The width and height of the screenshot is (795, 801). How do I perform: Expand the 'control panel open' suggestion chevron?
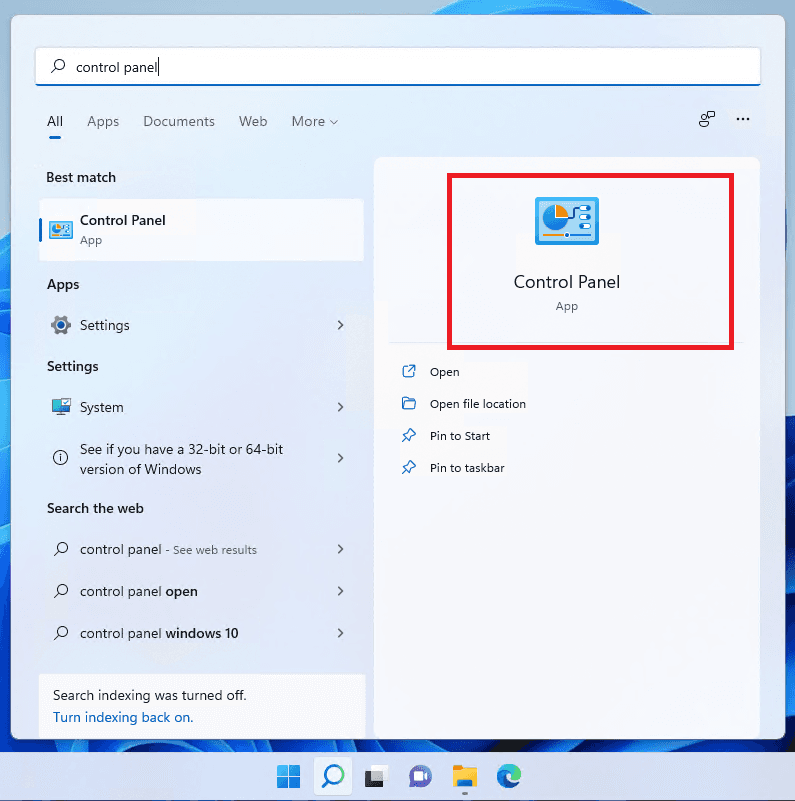point(340,591)
